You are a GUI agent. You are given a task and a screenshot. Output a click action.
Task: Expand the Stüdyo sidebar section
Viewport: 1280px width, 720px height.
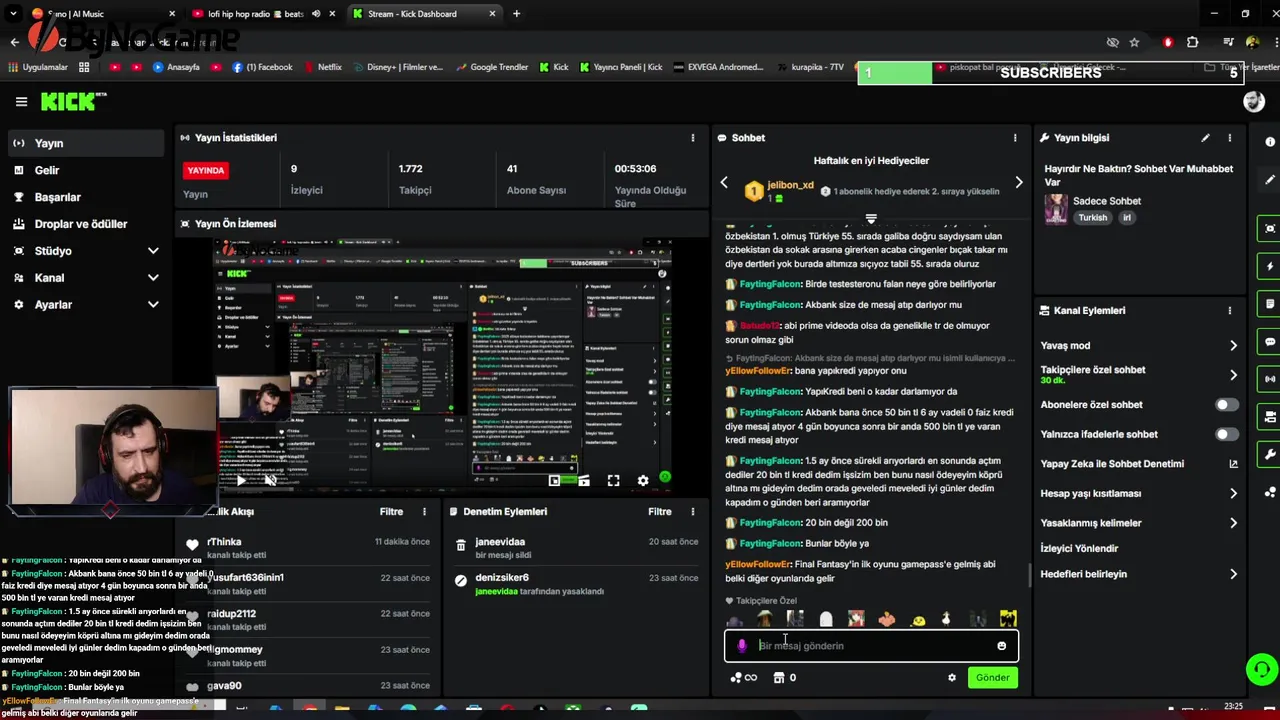click(86, 251)
